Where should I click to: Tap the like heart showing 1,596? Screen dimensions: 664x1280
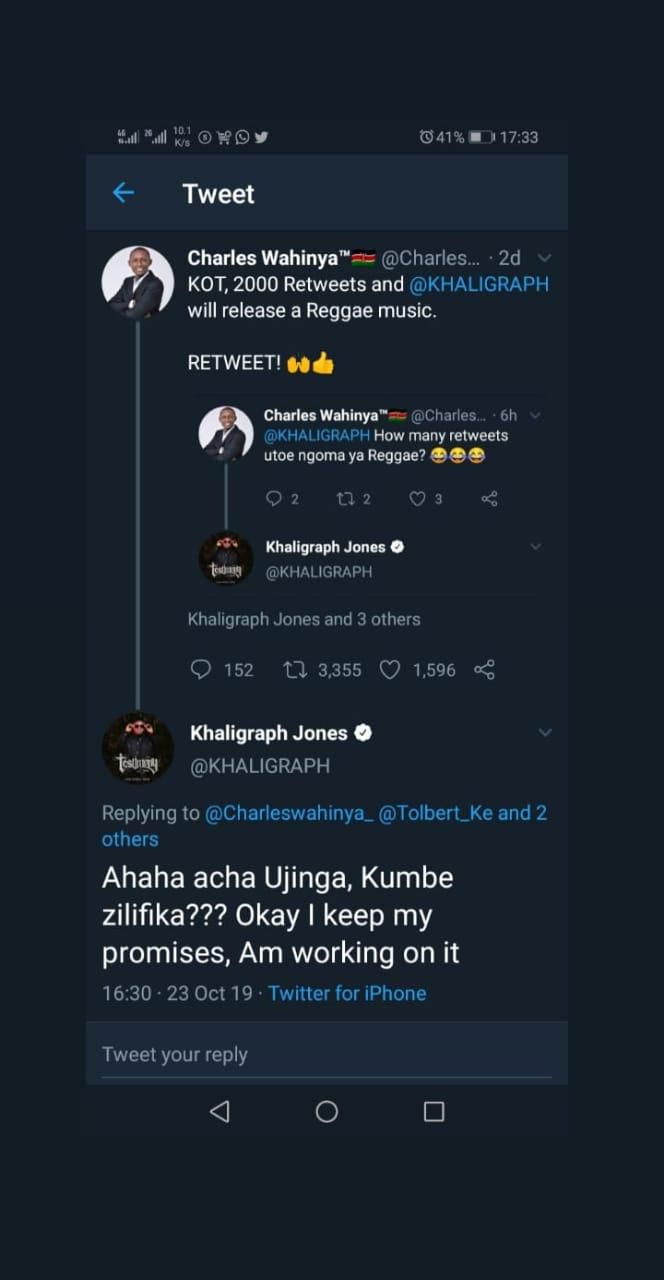pos(389,670)
